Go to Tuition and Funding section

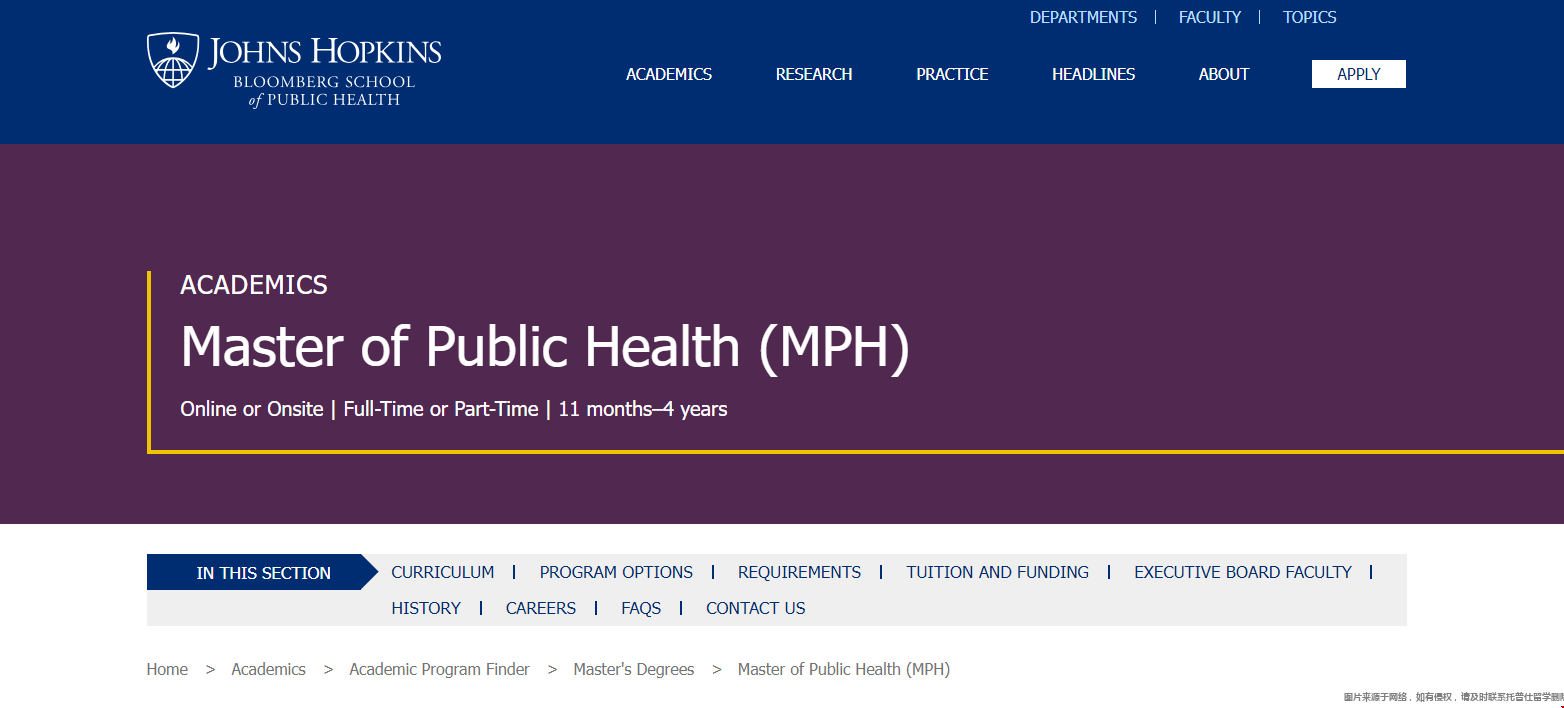click(997, 572)
